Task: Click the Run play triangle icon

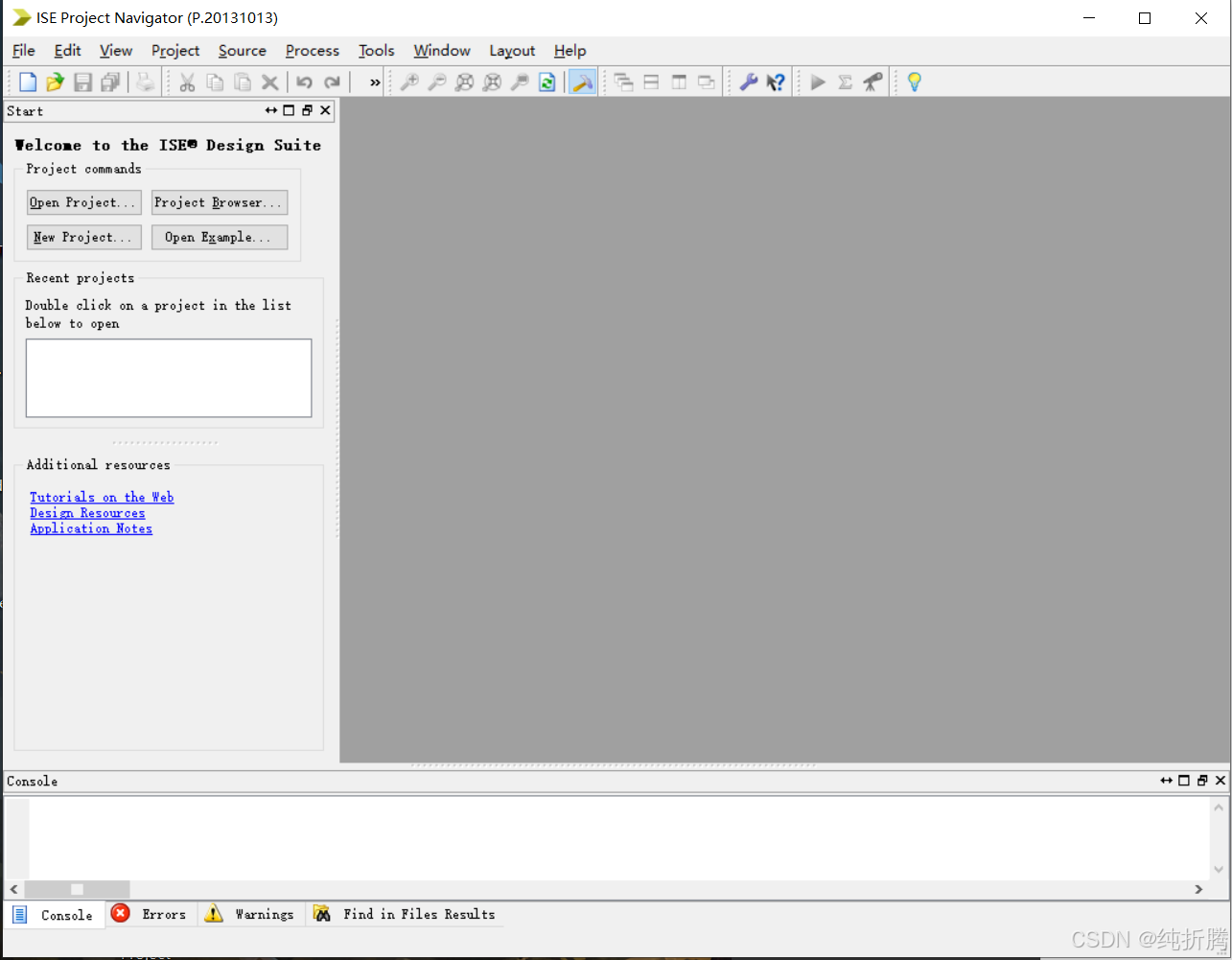Action: point(818,82)
